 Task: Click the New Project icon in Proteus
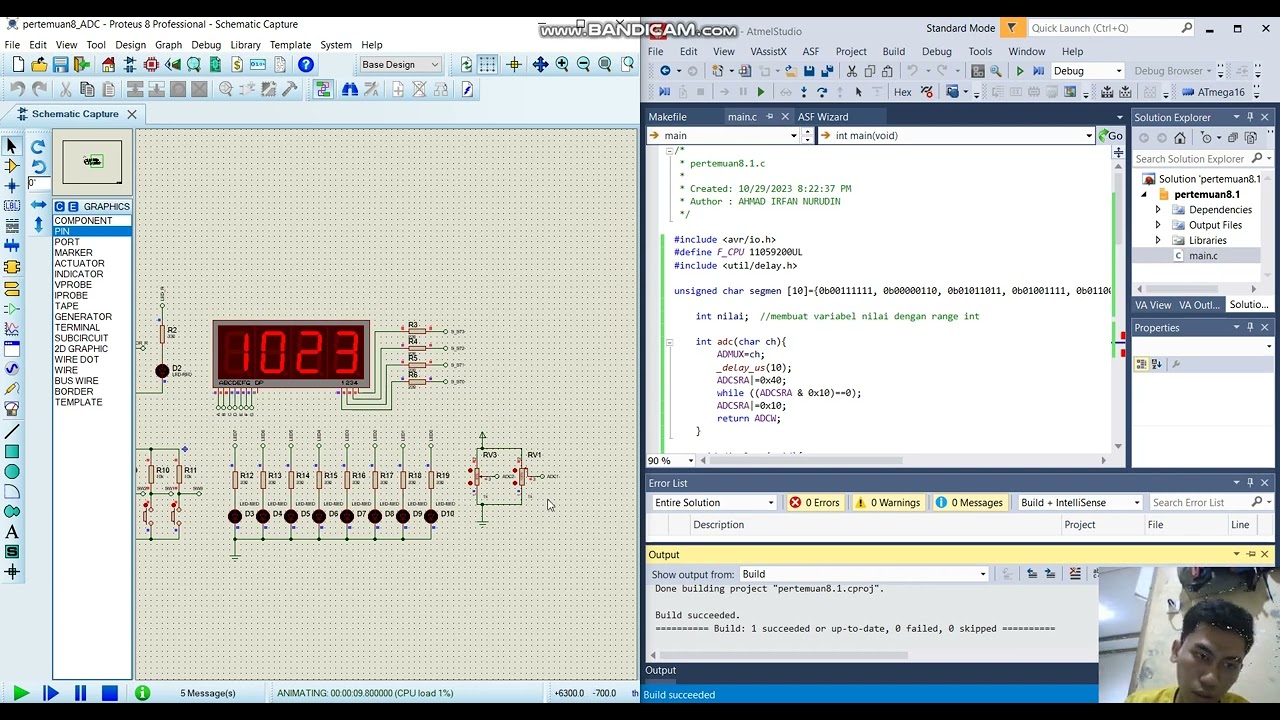[x=18, y=65]
